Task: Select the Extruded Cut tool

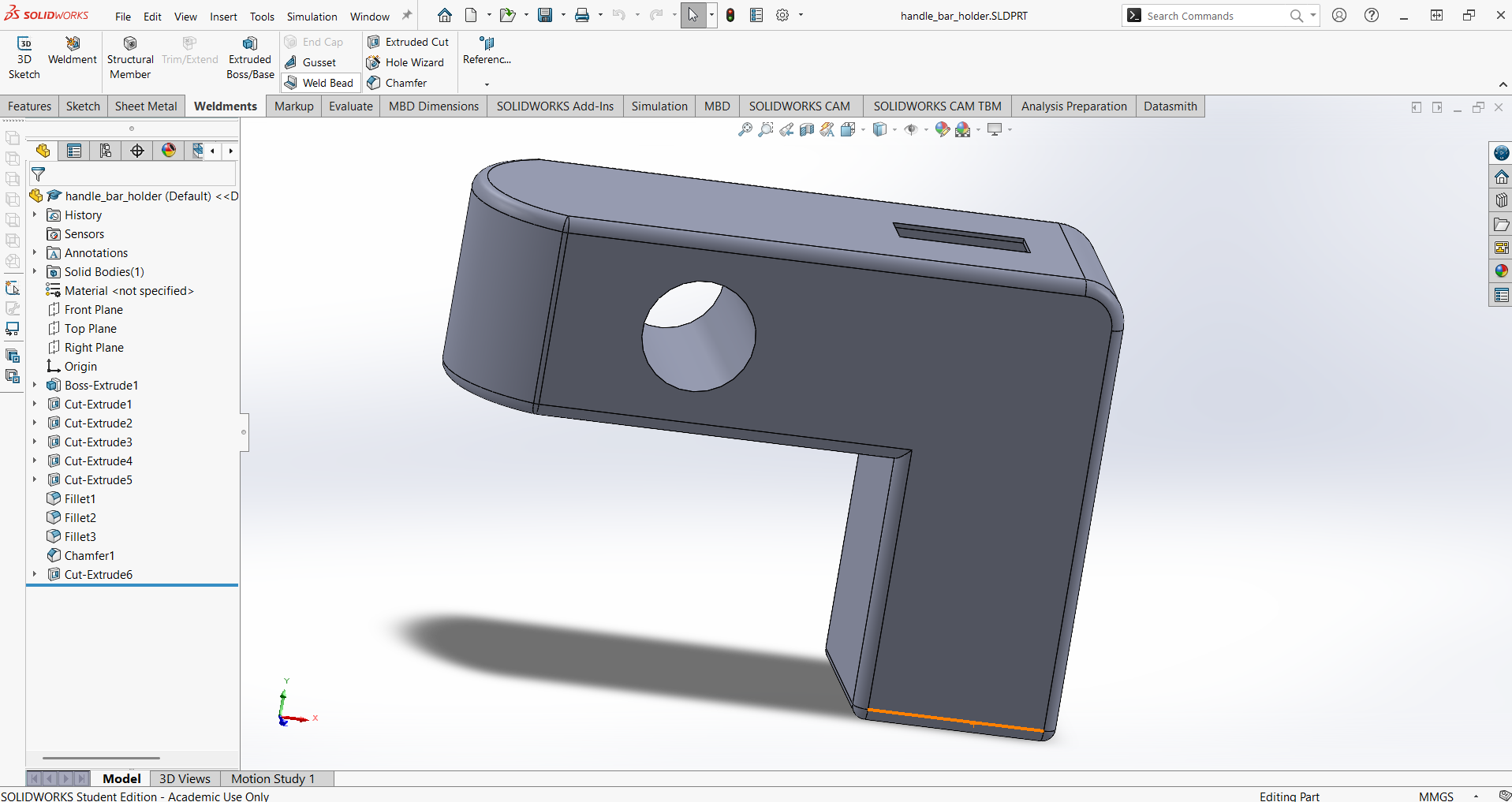Action: pyautogui.click(x=409, y=42)
